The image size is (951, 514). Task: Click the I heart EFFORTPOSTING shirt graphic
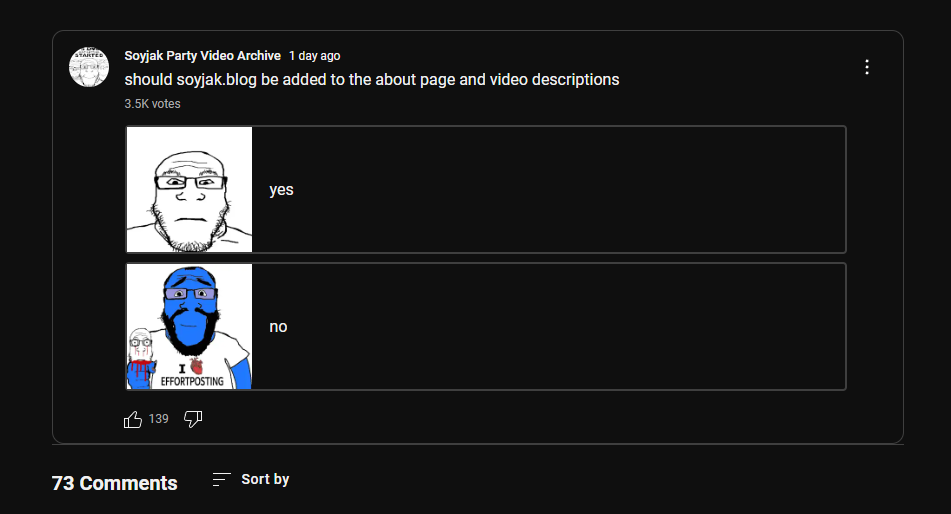coord(192,374)
